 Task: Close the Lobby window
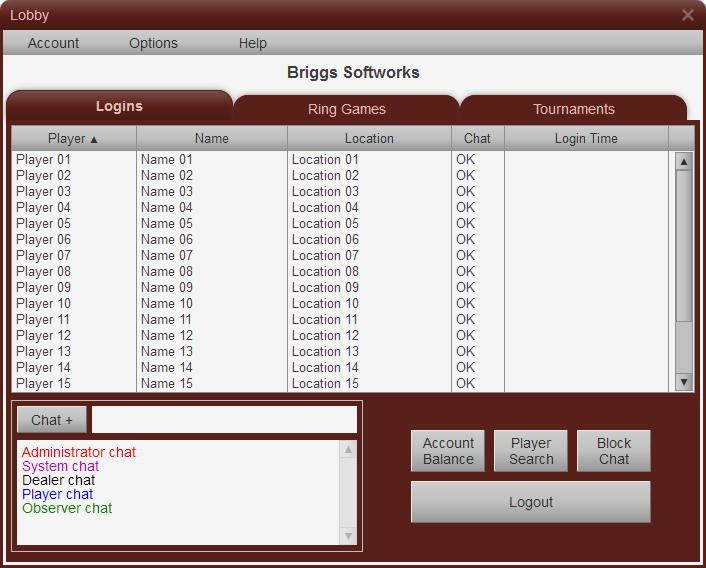pos(687,15)
